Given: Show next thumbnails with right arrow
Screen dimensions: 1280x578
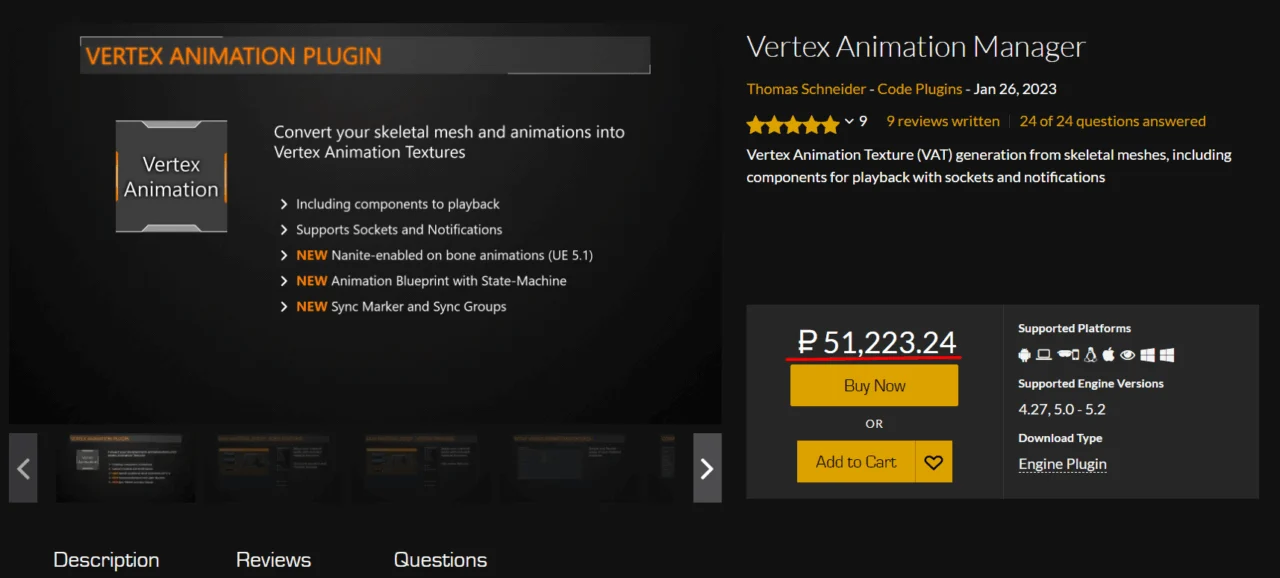Looking at the screenshot, I should [x=707, y=468].
